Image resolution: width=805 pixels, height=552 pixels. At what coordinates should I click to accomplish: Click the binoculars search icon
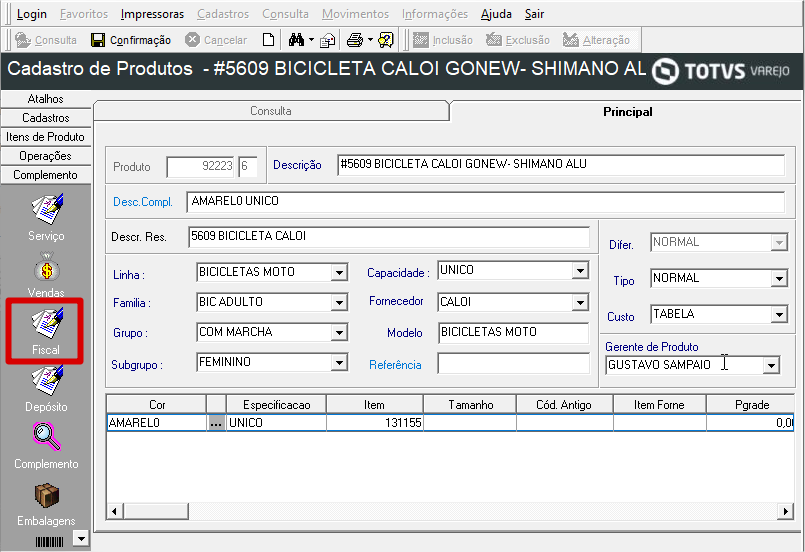pyautogui.click(x=296, y=40)
